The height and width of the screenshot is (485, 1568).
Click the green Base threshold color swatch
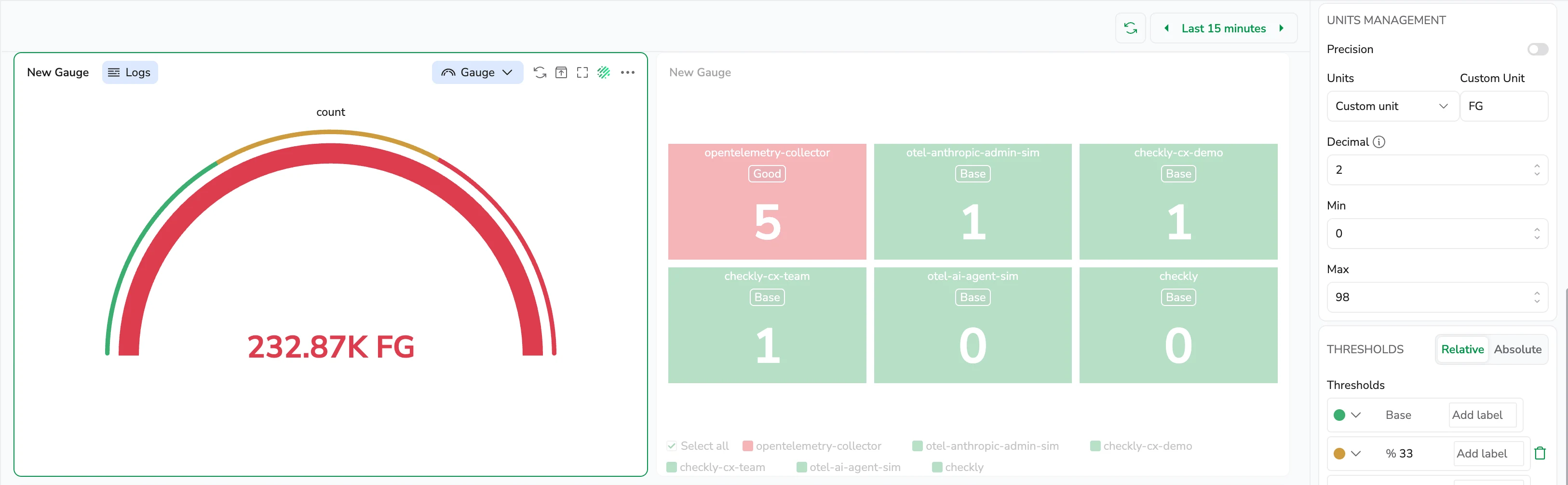1339,415
